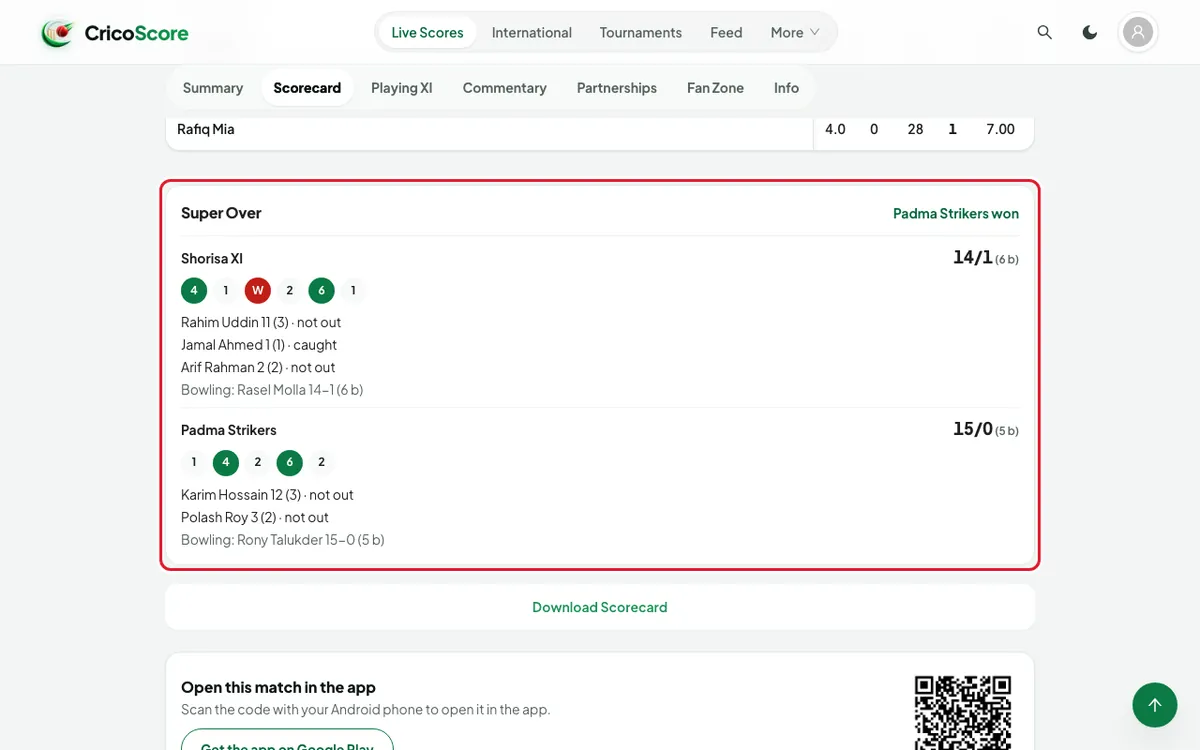Open the Playing XI tab
This screenshot has width=1200, height=750.
(x=402, y=88)
